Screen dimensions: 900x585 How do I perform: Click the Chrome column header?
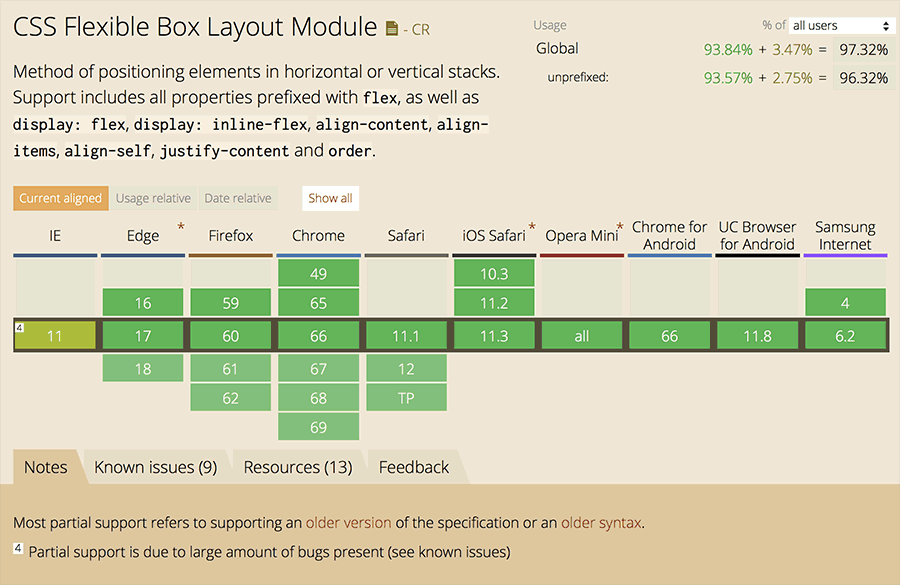pos(319,235)
